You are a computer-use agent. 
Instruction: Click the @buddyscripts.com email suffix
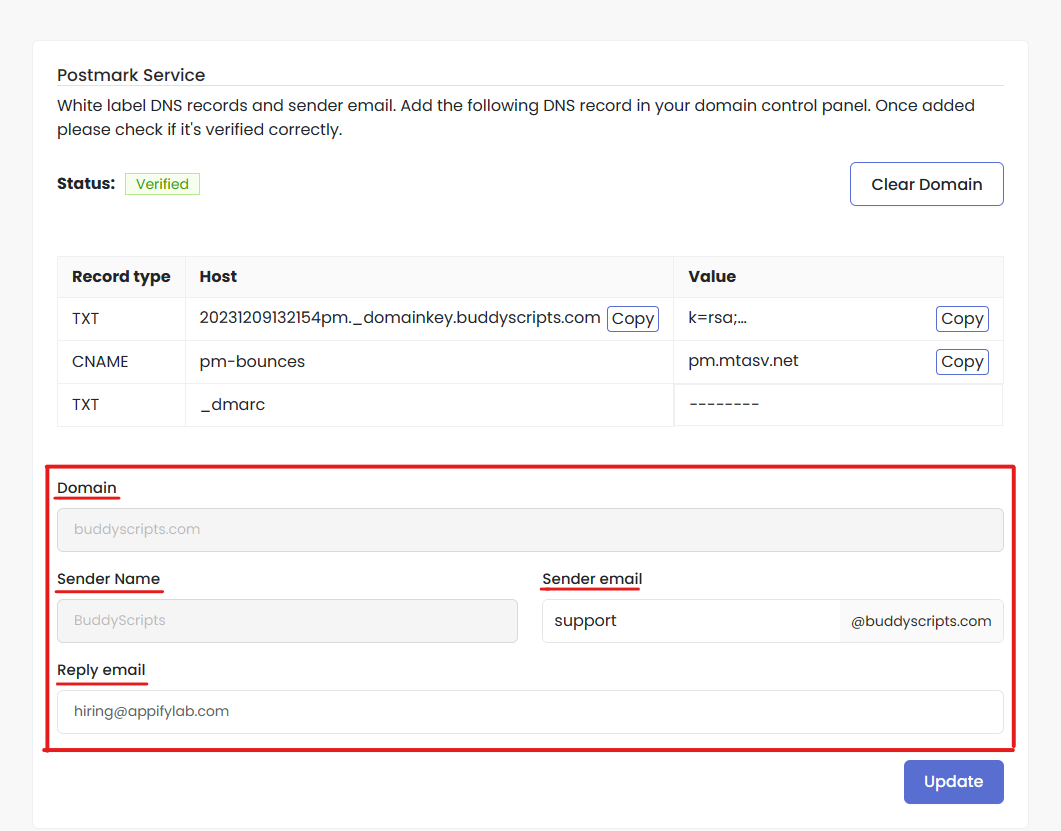click(921, 621)
